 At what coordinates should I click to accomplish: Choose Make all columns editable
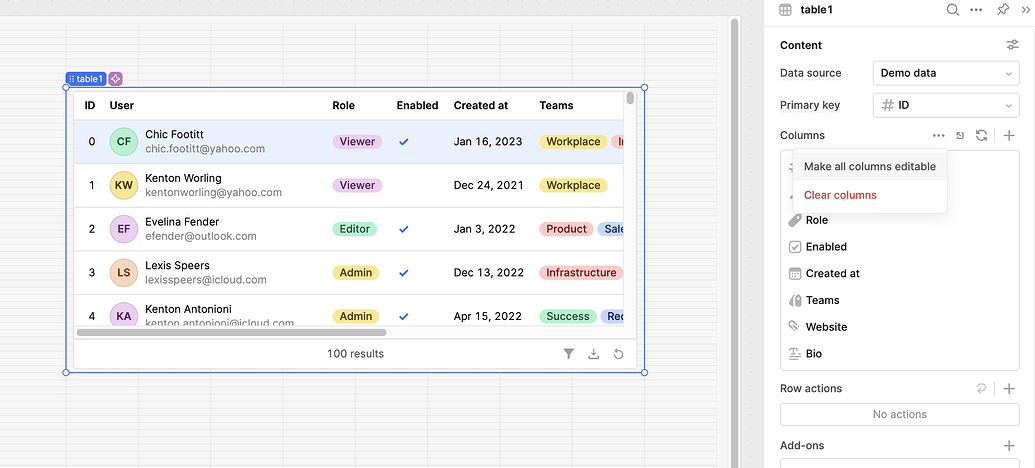coord(870,166)
